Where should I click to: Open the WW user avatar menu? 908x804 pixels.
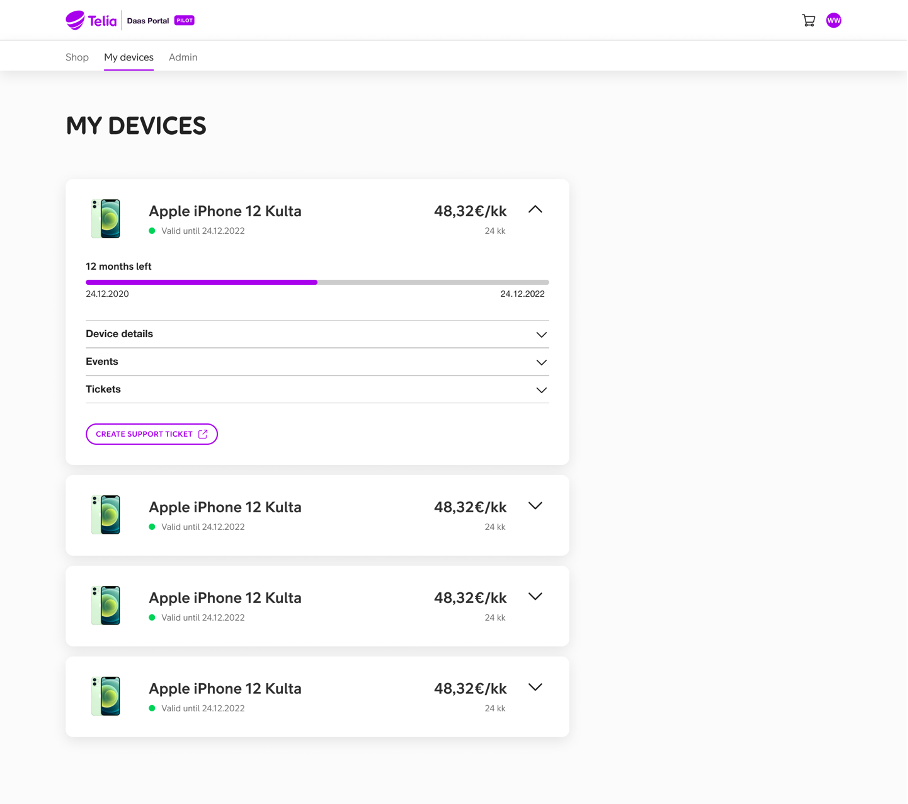coord(833,21)
